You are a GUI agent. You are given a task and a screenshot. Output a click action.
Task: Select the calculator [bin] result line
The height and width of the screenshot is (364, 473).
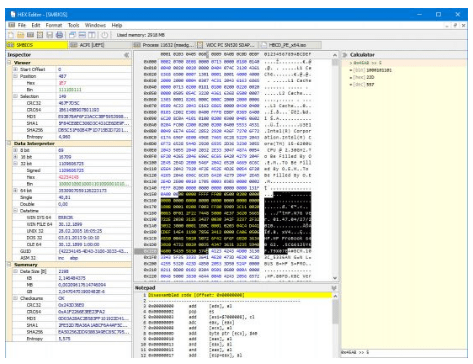tap(371, 70)
